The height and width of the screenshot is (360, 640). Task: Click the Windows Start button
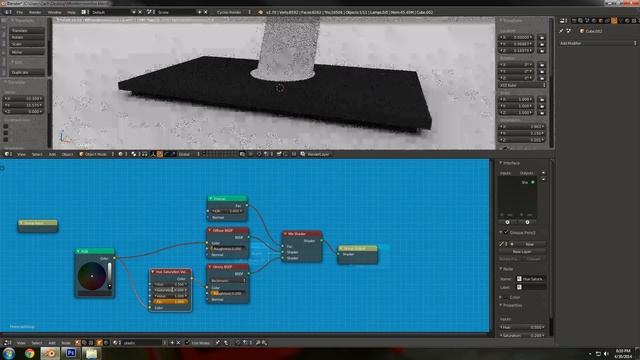(x=9, y=353)
